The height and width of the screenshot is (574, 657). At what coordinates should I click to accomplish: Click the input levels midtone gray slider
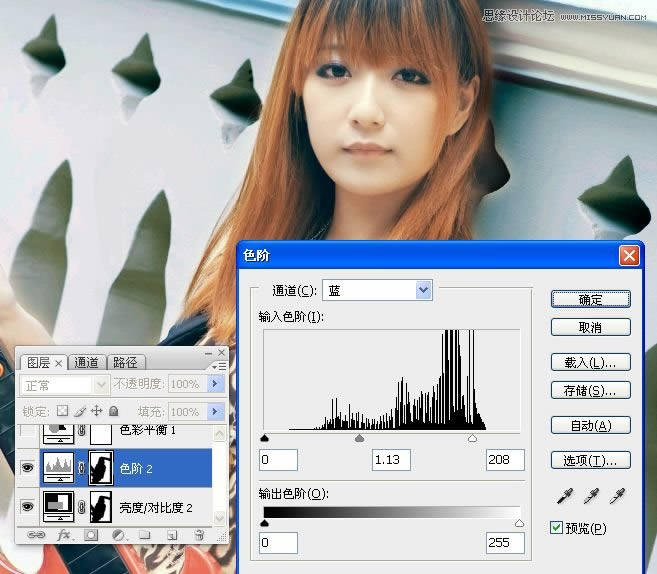[x=360, y=438]
